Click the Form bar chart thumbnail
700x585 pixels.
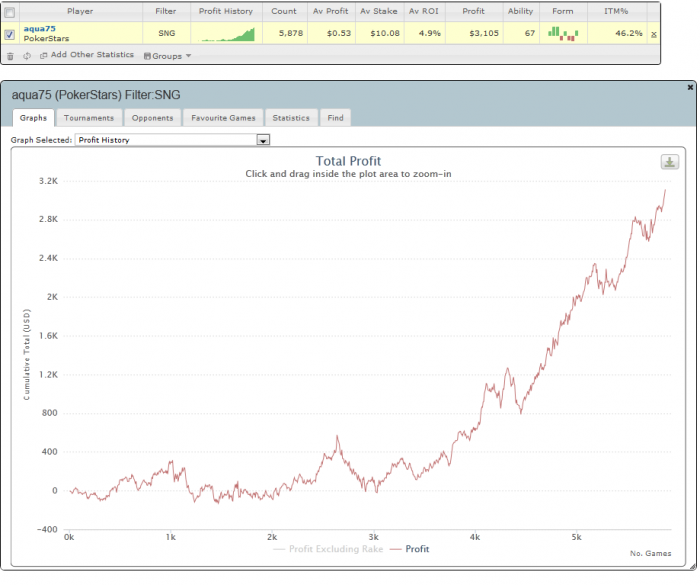(x=563, y=33)
